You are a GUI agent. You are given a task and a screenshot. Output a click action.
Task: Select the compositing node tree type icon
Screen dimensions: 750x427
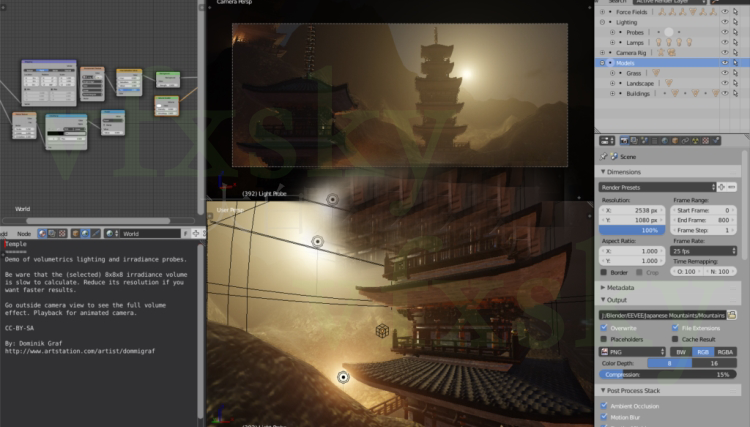click(52, 233)
